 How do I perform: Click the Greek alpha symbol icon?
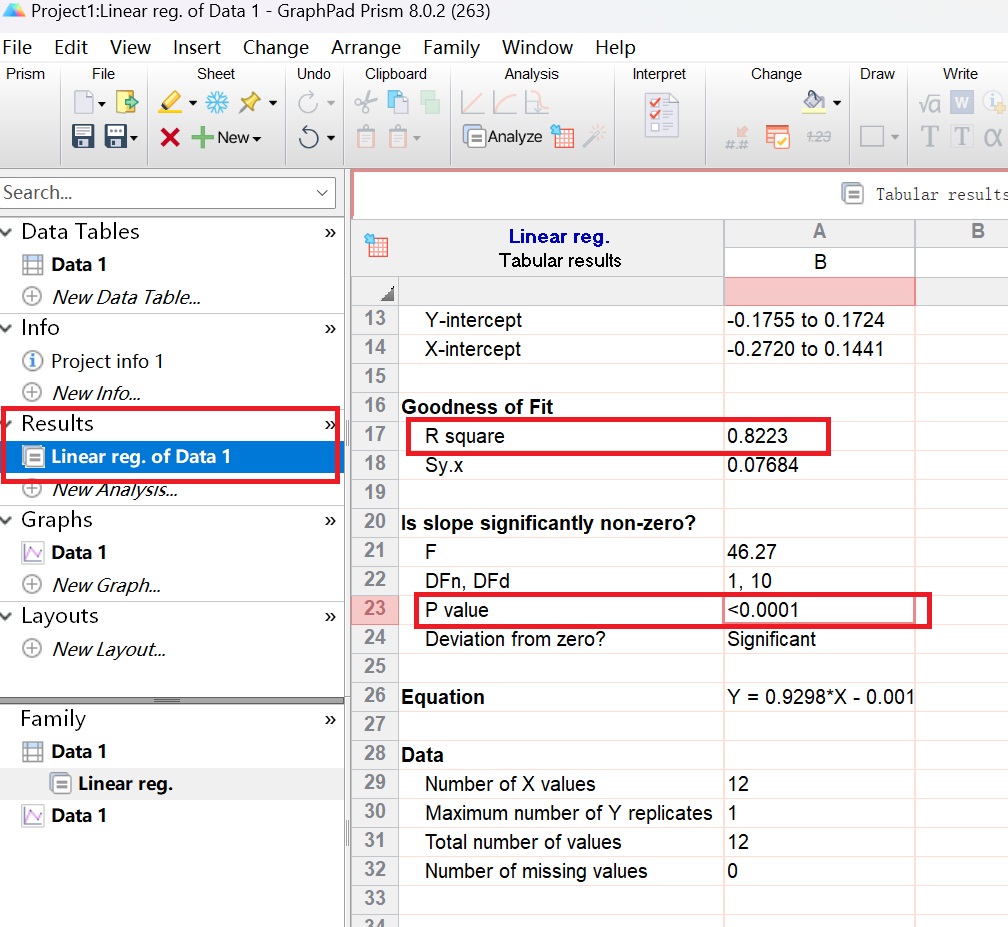point(992,137)
